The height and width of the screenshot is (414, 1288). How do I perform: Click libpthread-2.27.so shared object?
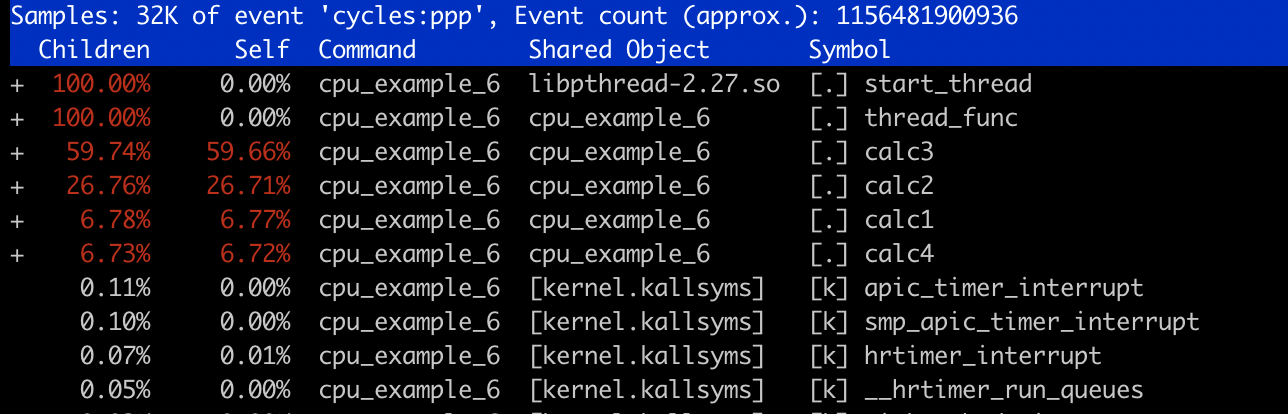pyautogui.click(x=654, y=84)
